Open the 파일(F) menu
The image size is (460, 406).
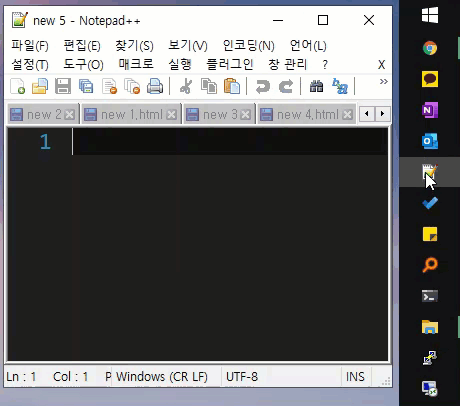pyautogui.click(x=30, y=46)
